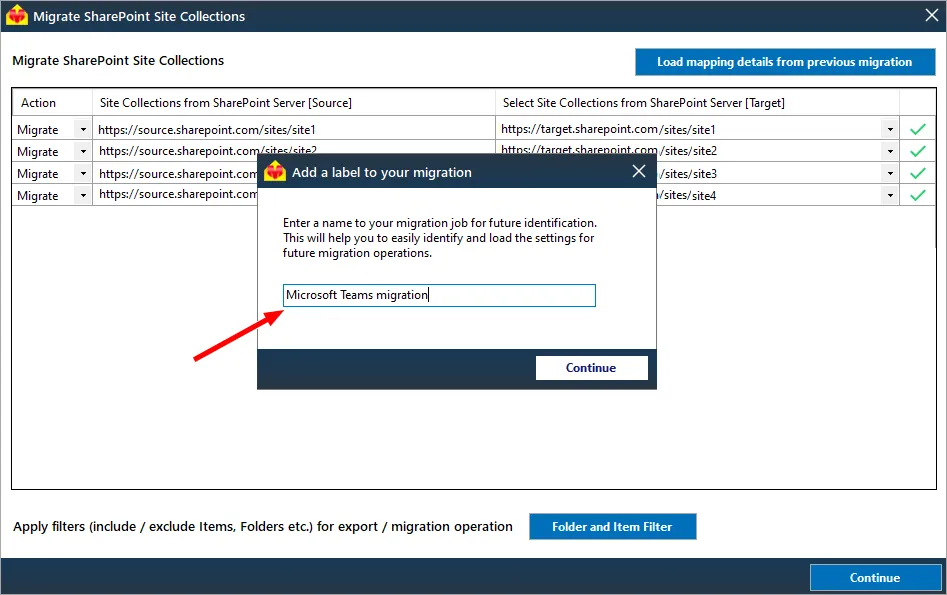The height and width of the screenshot is (595, 947).
Task: Close the Add a label dialog
Action: [638, 172]
